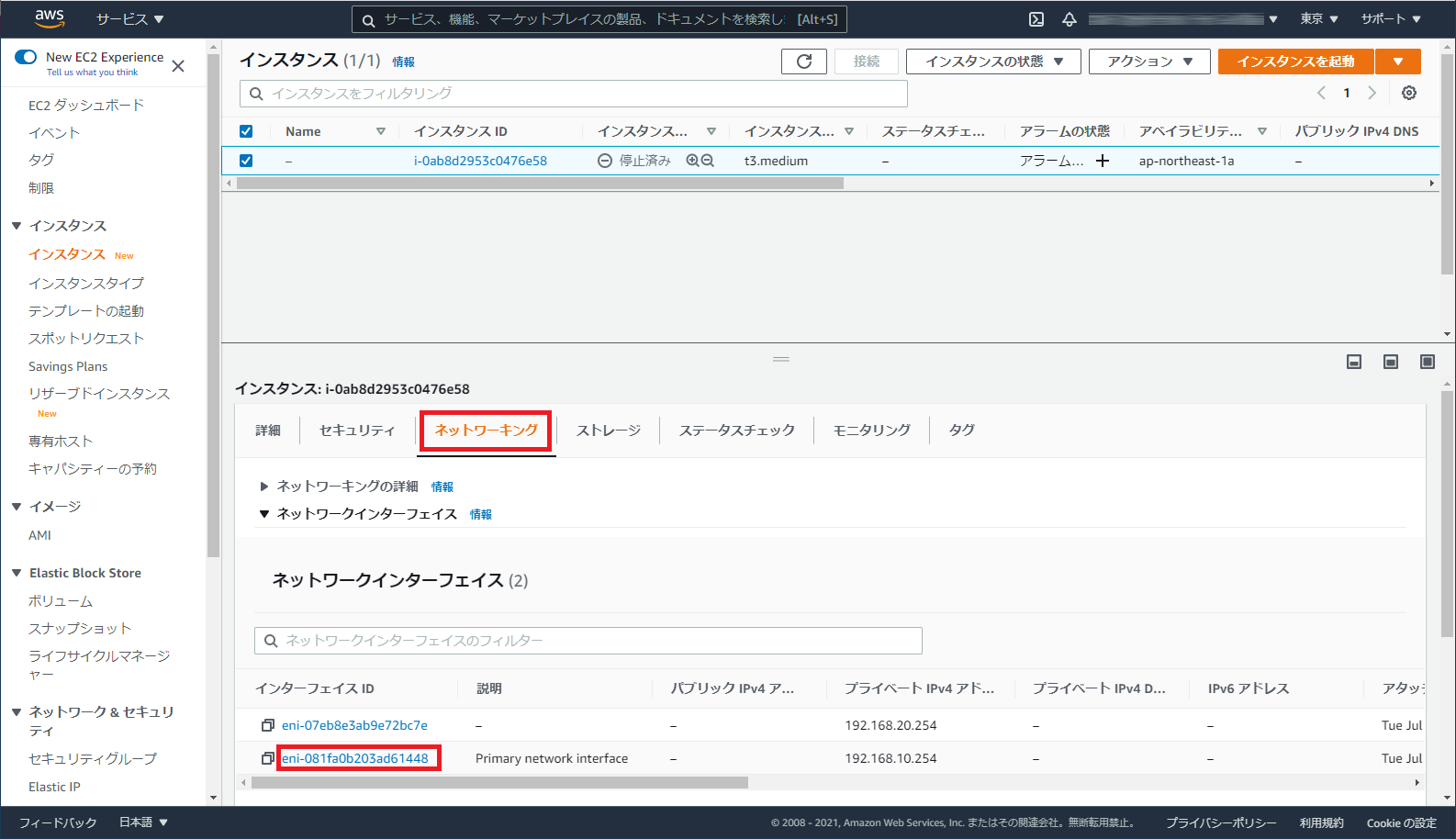The image size is (1456, 839).
Task: Switch to the ストレージ tab
Action: (608, 431)
